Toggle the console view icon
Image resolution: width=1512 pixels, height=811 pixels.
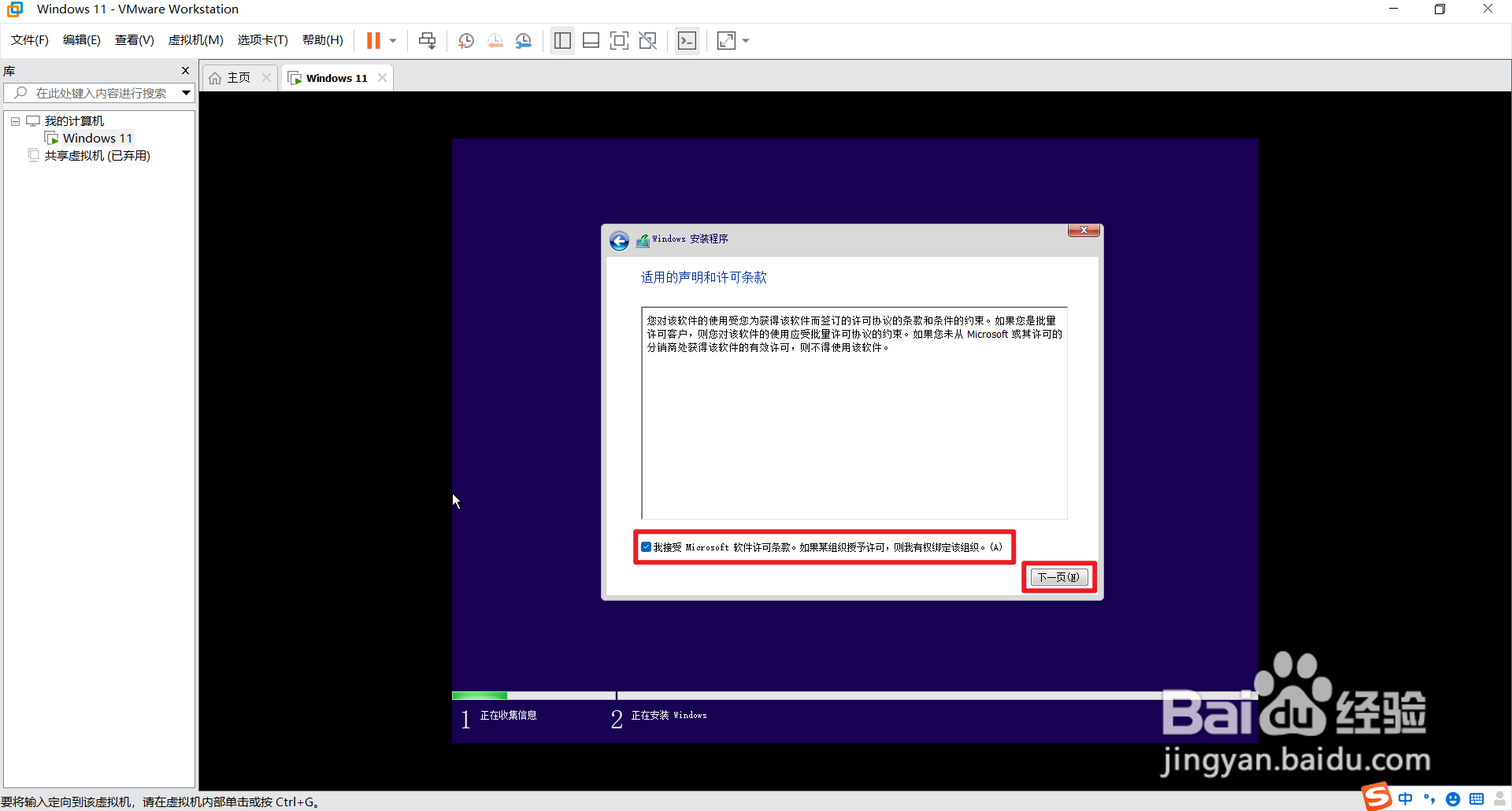click(x=687, y=40)
